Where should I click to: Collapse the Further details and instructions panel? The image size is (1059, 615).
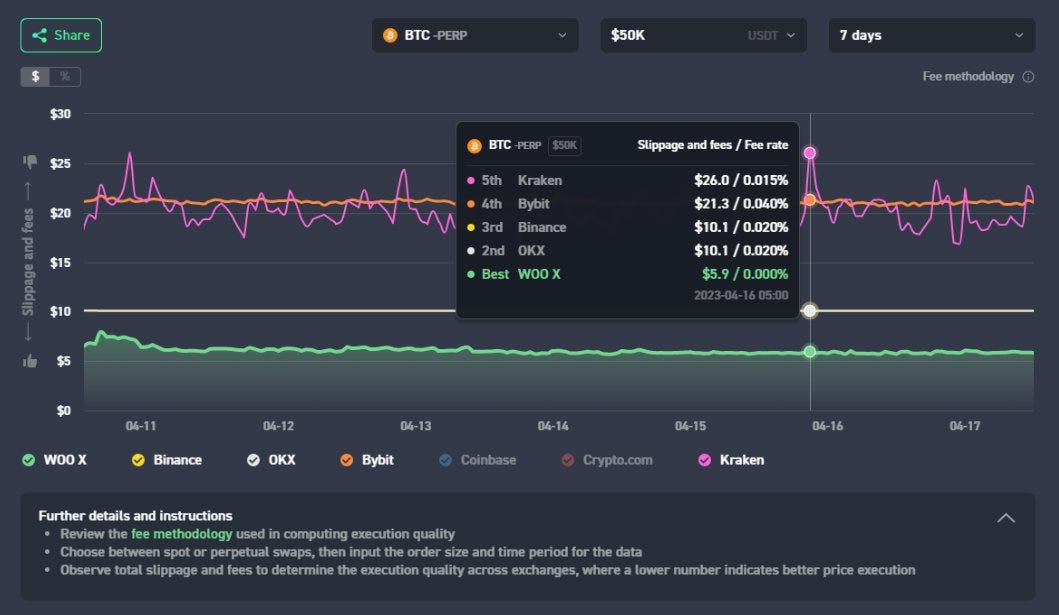[x=1006, y=518]
